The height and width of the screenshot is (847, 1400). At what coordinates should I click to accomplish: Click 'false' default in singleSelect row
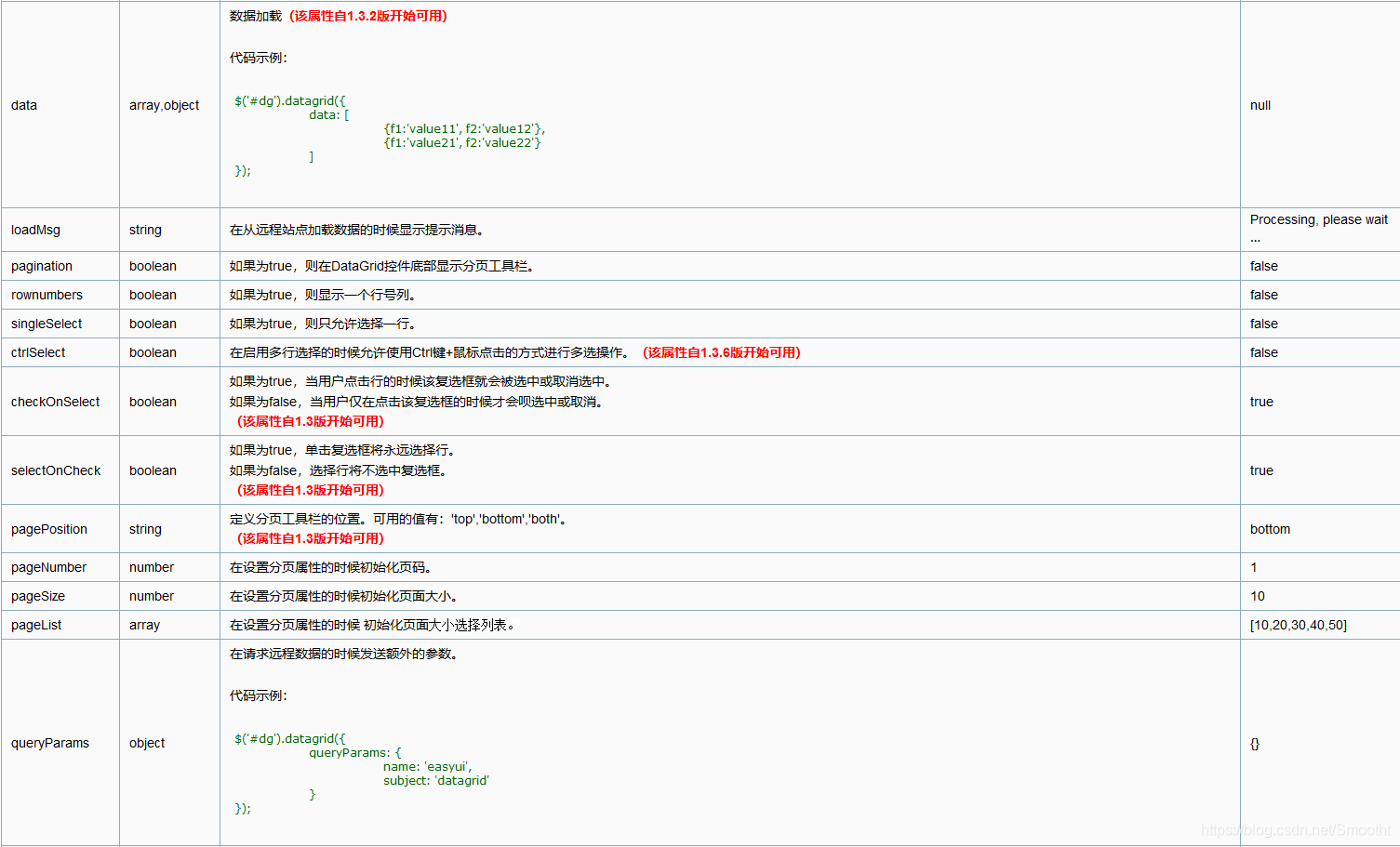pyautogui.click(x=1264, y=324)
